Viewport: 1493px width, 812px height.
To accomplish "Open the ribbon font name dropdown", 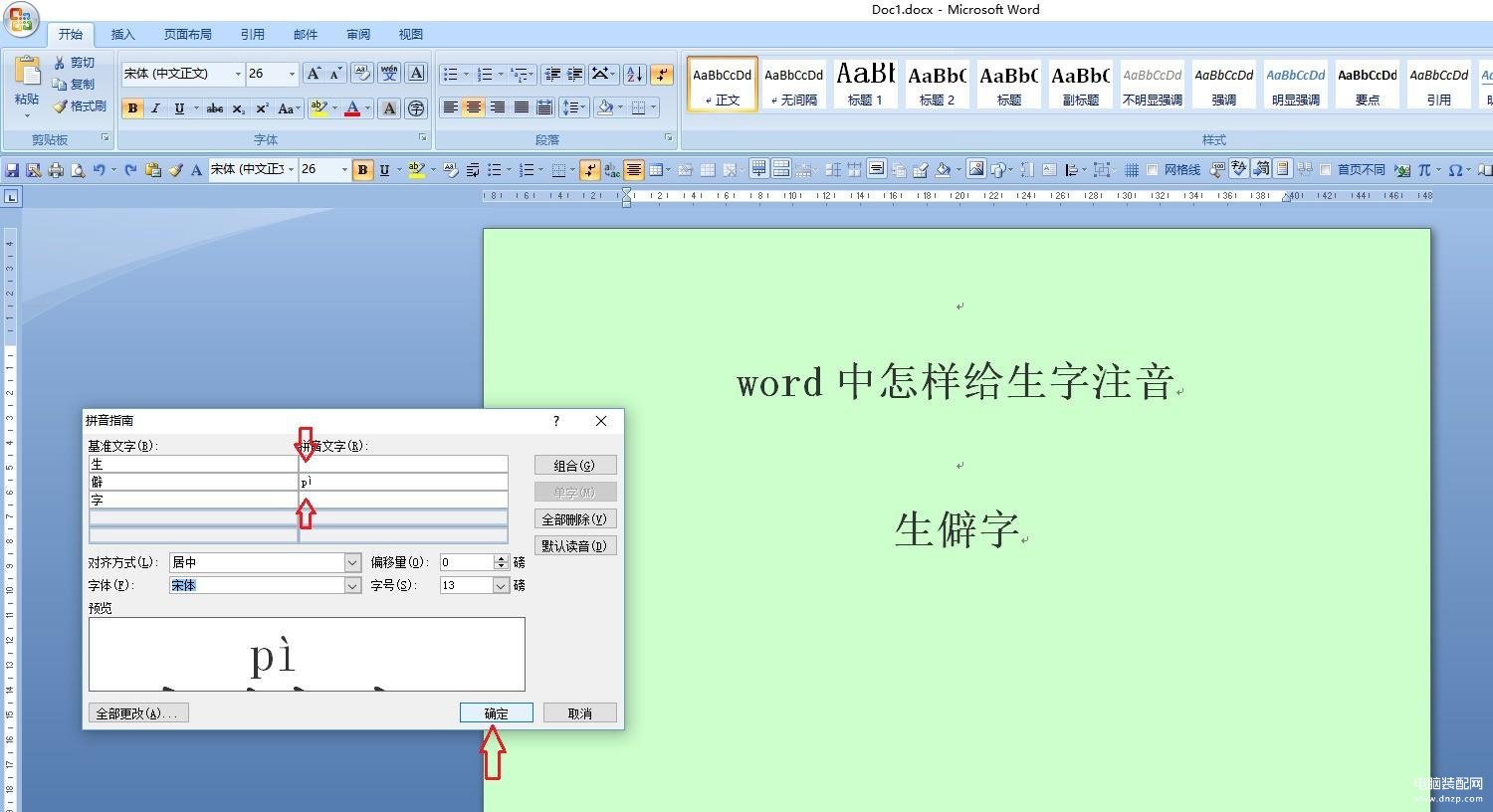I will tap(238, 74).
